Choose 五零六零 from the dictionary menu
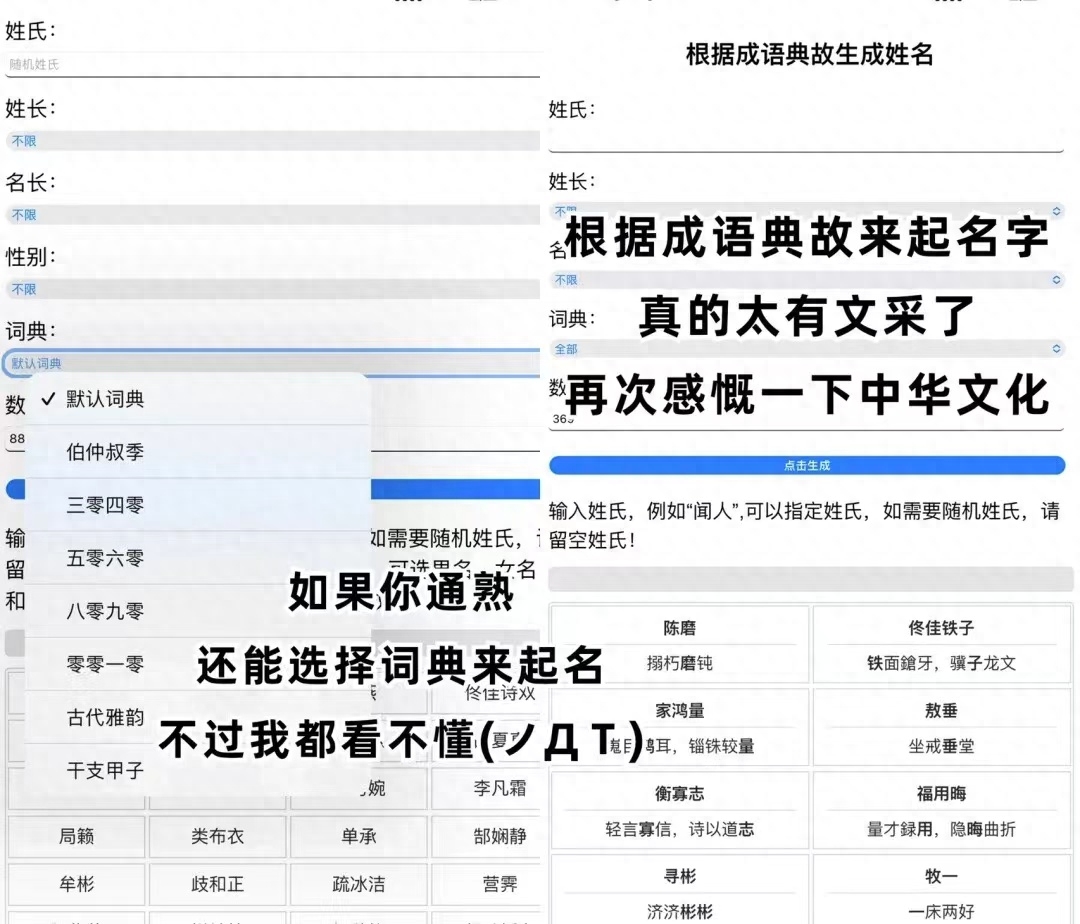This screenshot has width=1080, height=924. [x=198, y=558]
